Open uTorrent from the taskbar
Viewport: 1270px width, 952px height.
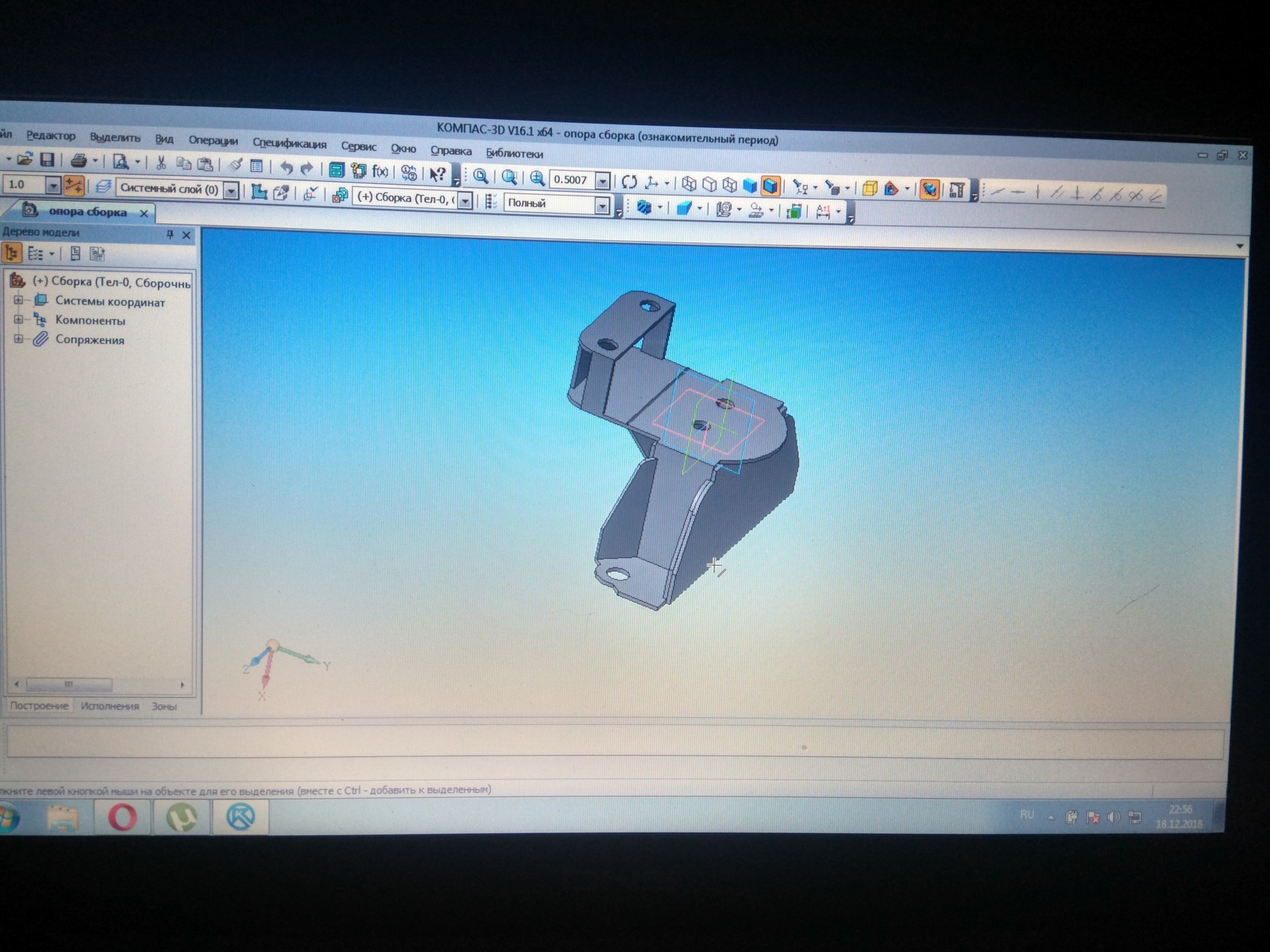coord(182,818)
